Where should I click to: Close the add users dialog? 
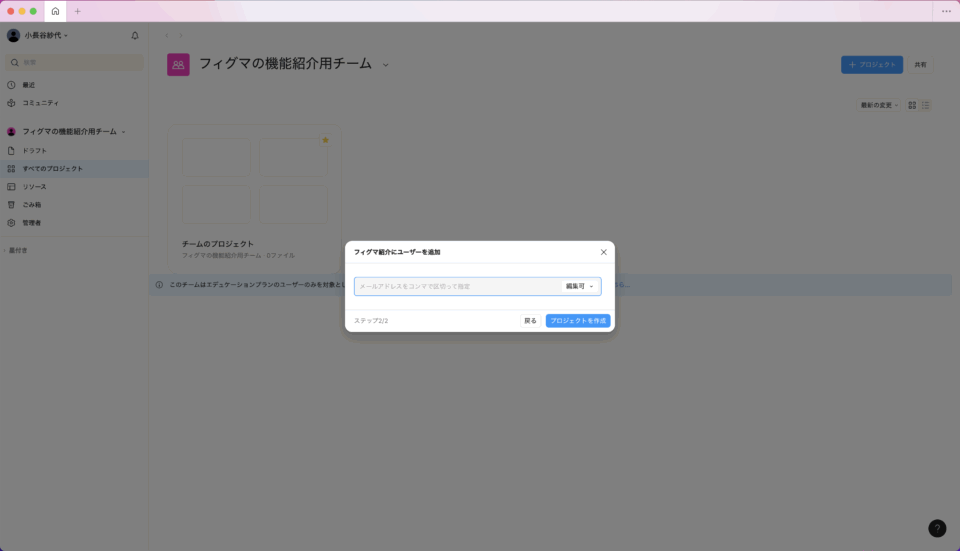[x=603, y=252]
